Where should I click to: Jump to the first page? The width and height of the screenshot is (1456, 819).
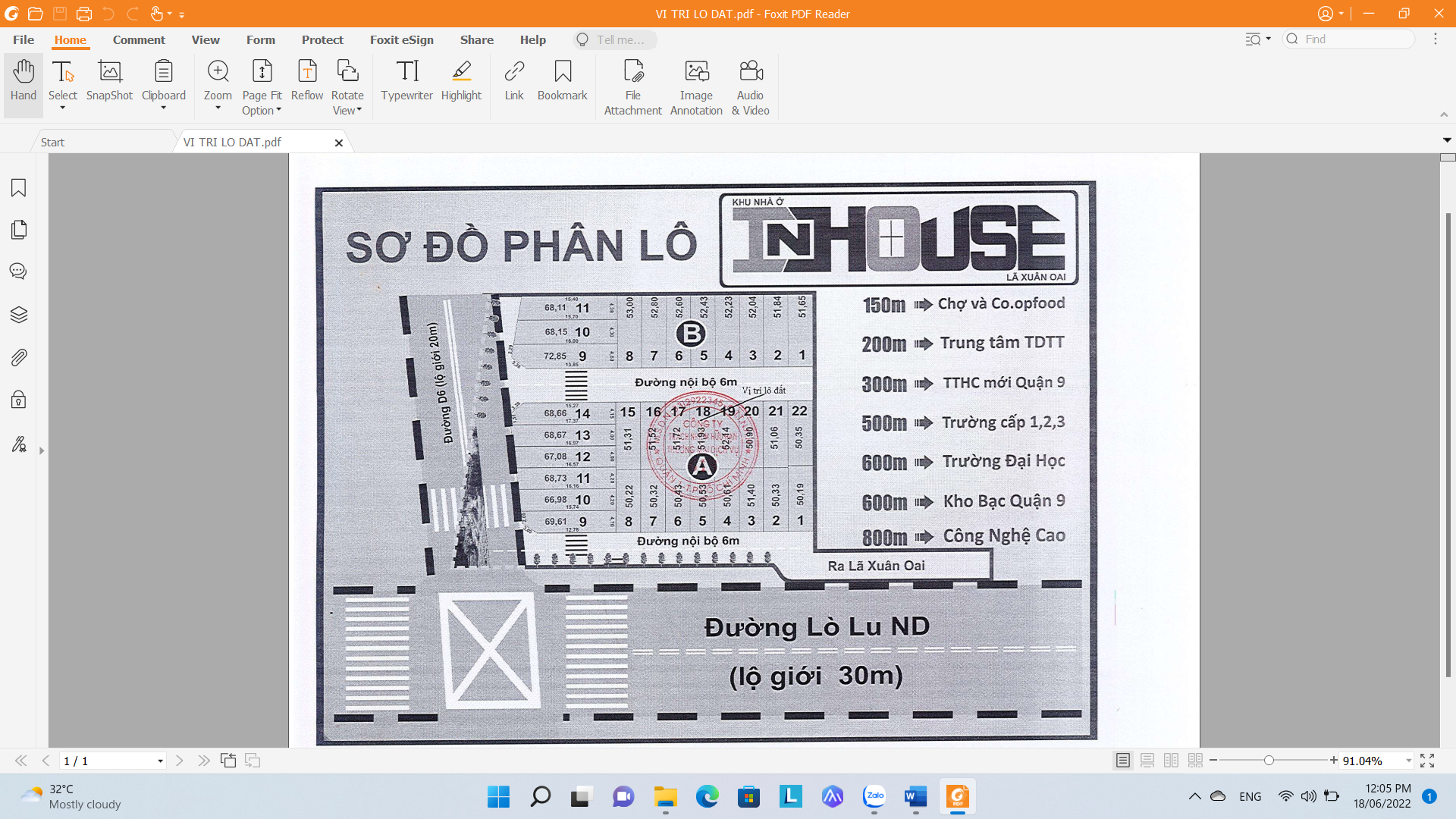[21, 761]
